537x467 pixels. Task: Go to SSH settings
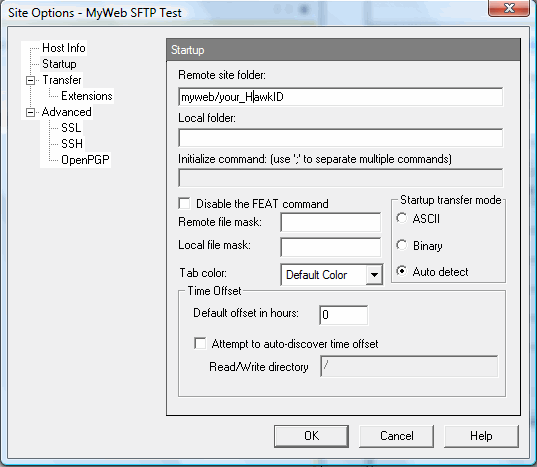(72, 144)
